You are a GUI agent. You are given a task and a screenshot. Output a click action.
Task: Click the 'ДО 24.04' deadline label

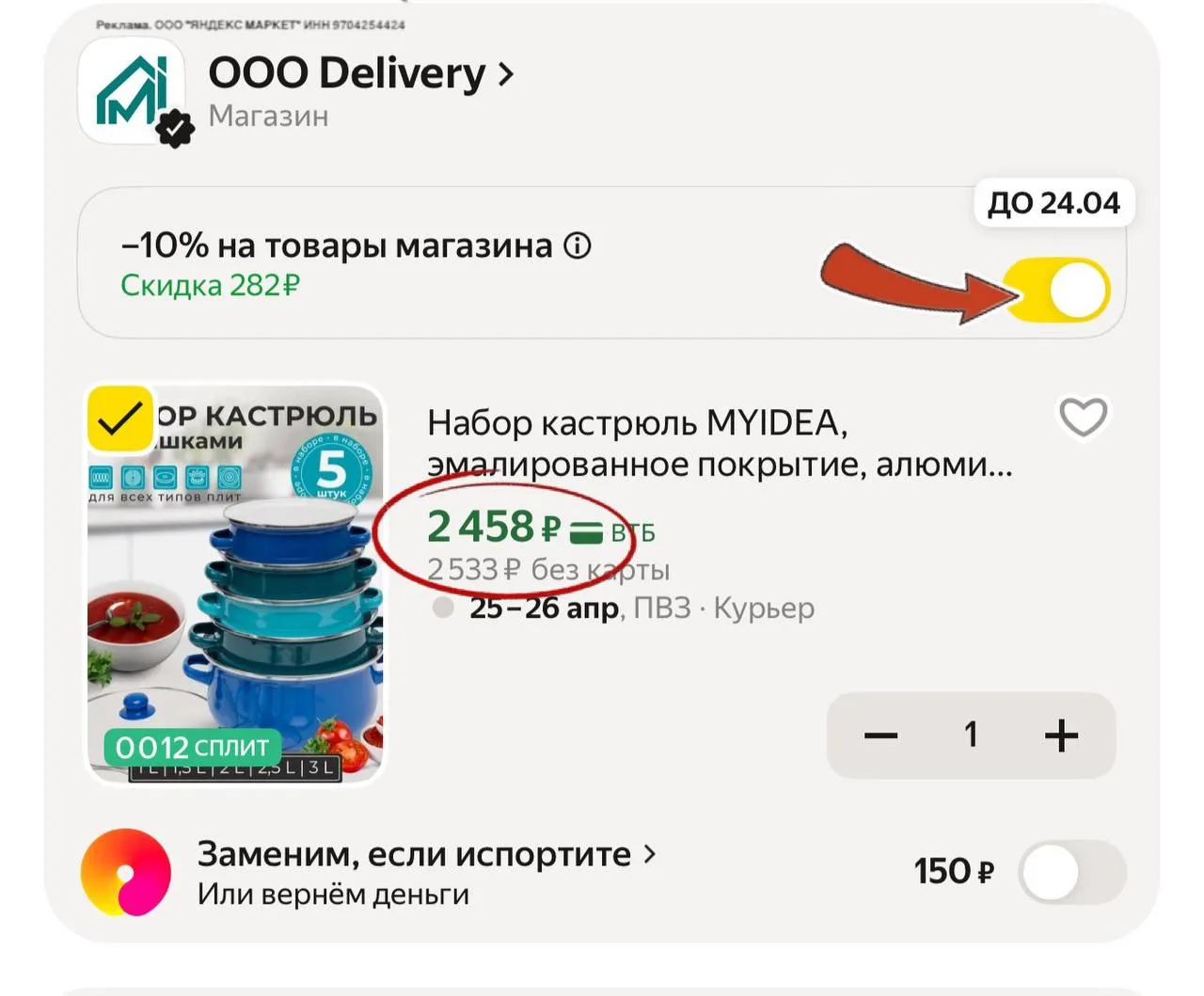pyautogui.click(x=1053, y=203)
